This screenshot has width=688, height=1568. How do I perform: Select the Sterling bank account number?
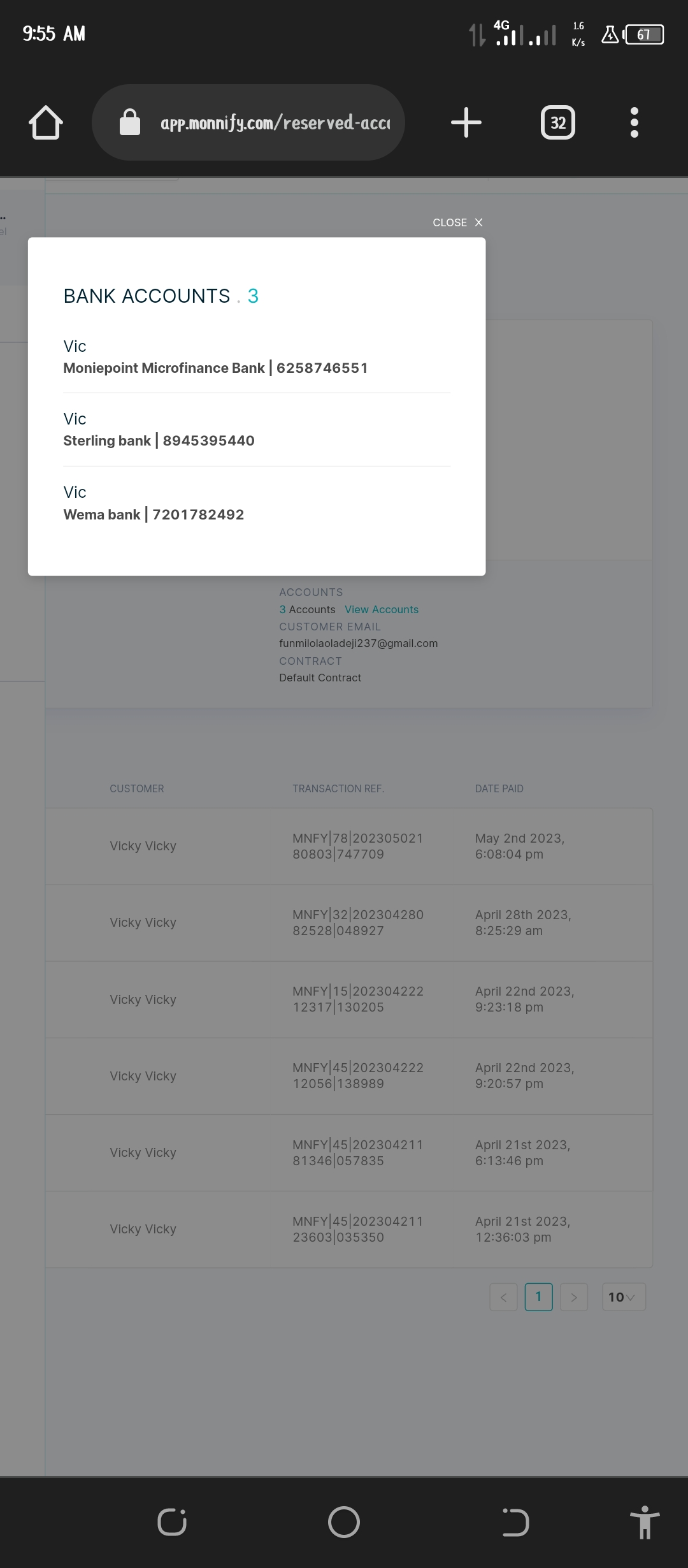[208, 440]
